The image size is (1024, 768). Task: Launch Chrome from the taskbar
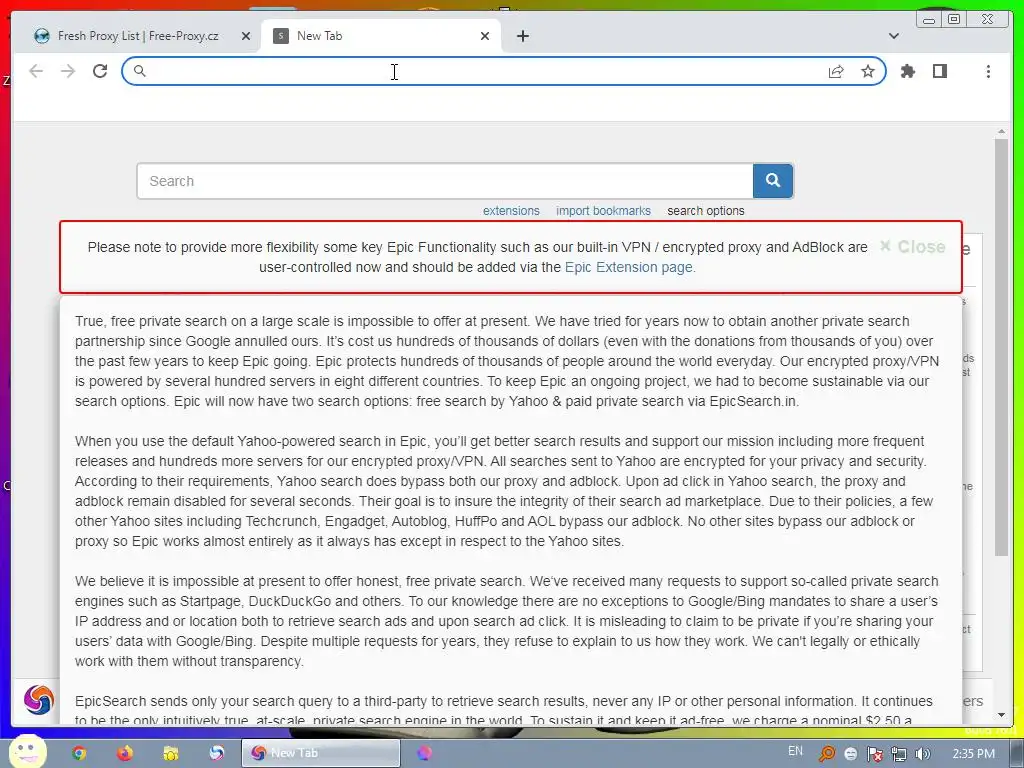click(79, 753)
